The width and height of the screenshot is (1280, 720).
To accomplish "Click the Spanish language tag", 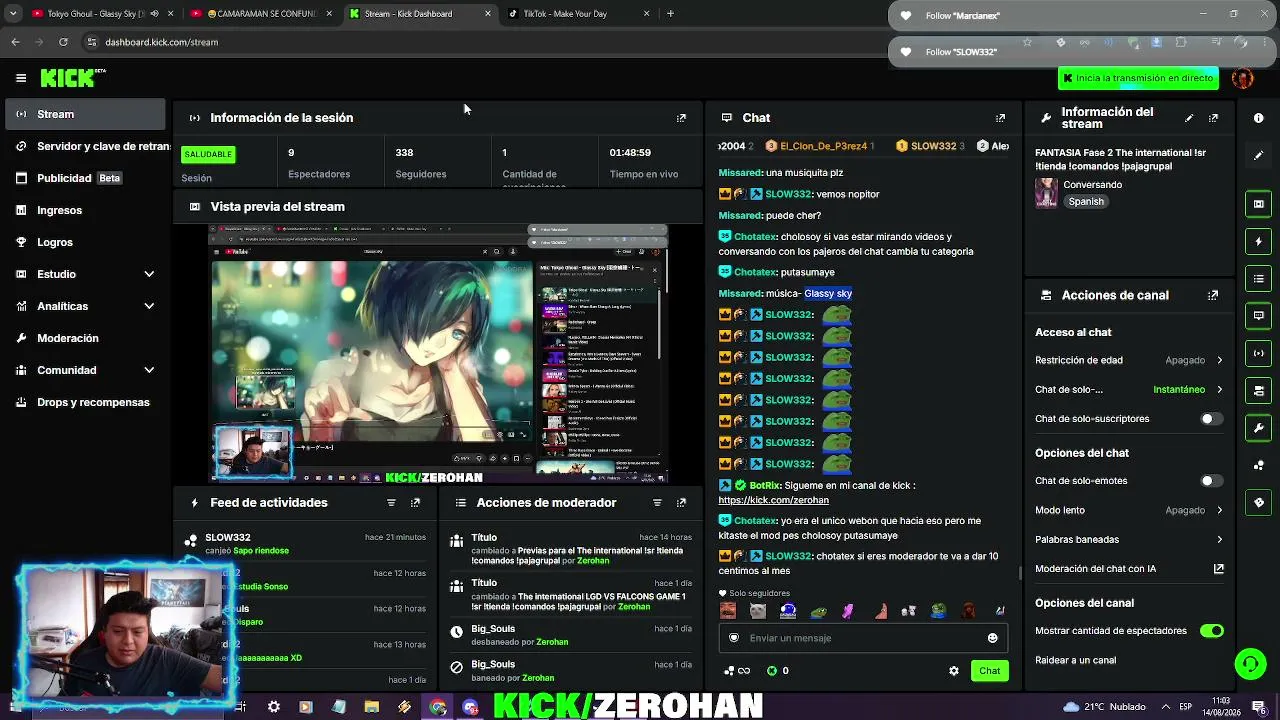I will click(1086, 202).
